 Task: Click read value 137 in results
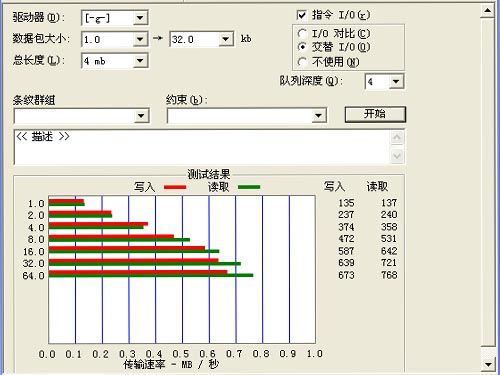coord(389,203)
